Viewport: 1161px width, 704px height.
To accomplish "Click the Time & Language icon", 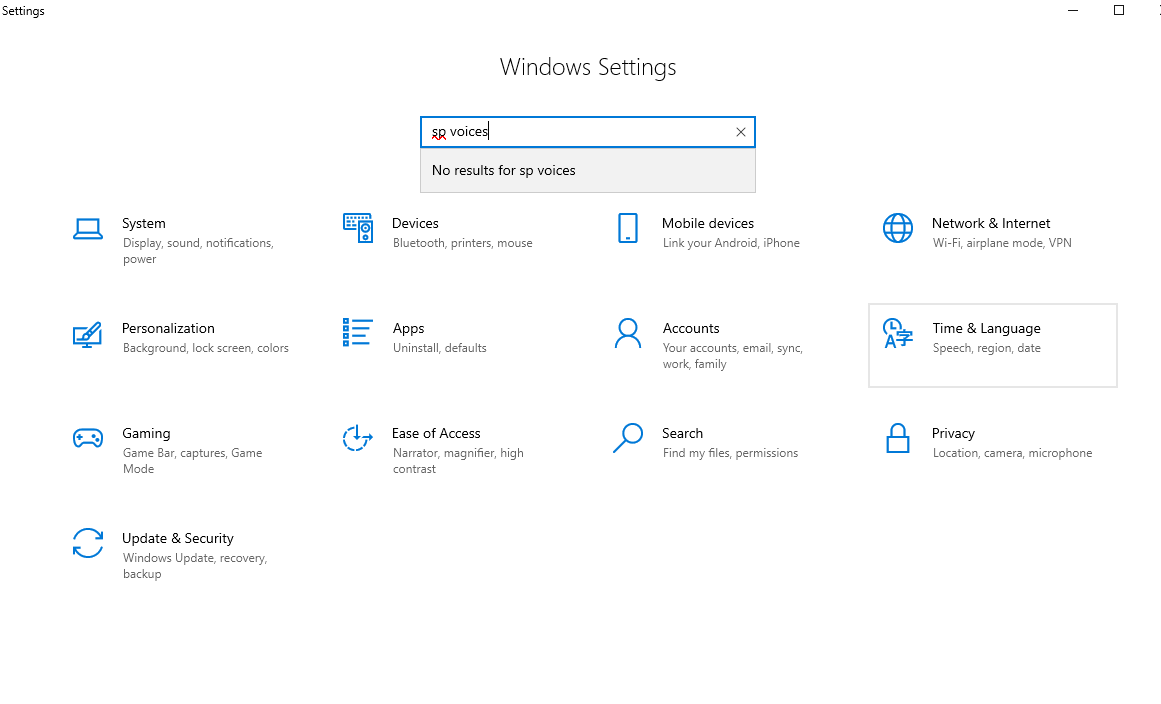I will point(897,333).
